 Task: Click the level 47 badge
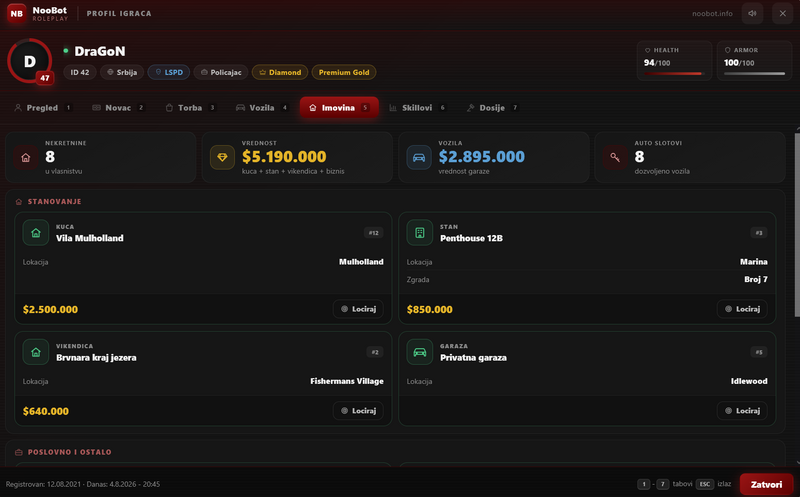pos(45,78)
